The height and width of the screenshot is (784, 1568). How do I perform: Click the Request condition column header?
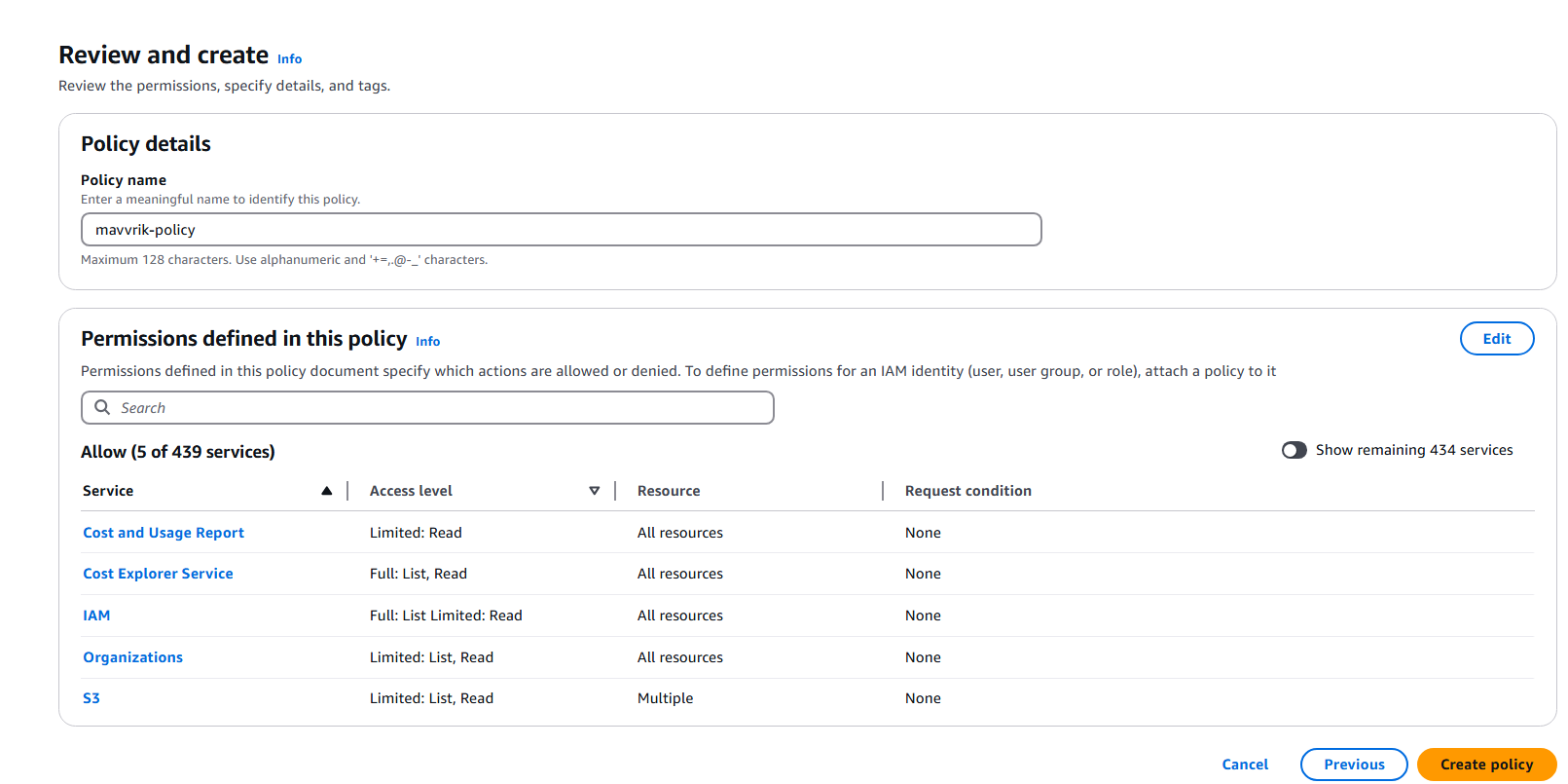(x=967, y=491)
